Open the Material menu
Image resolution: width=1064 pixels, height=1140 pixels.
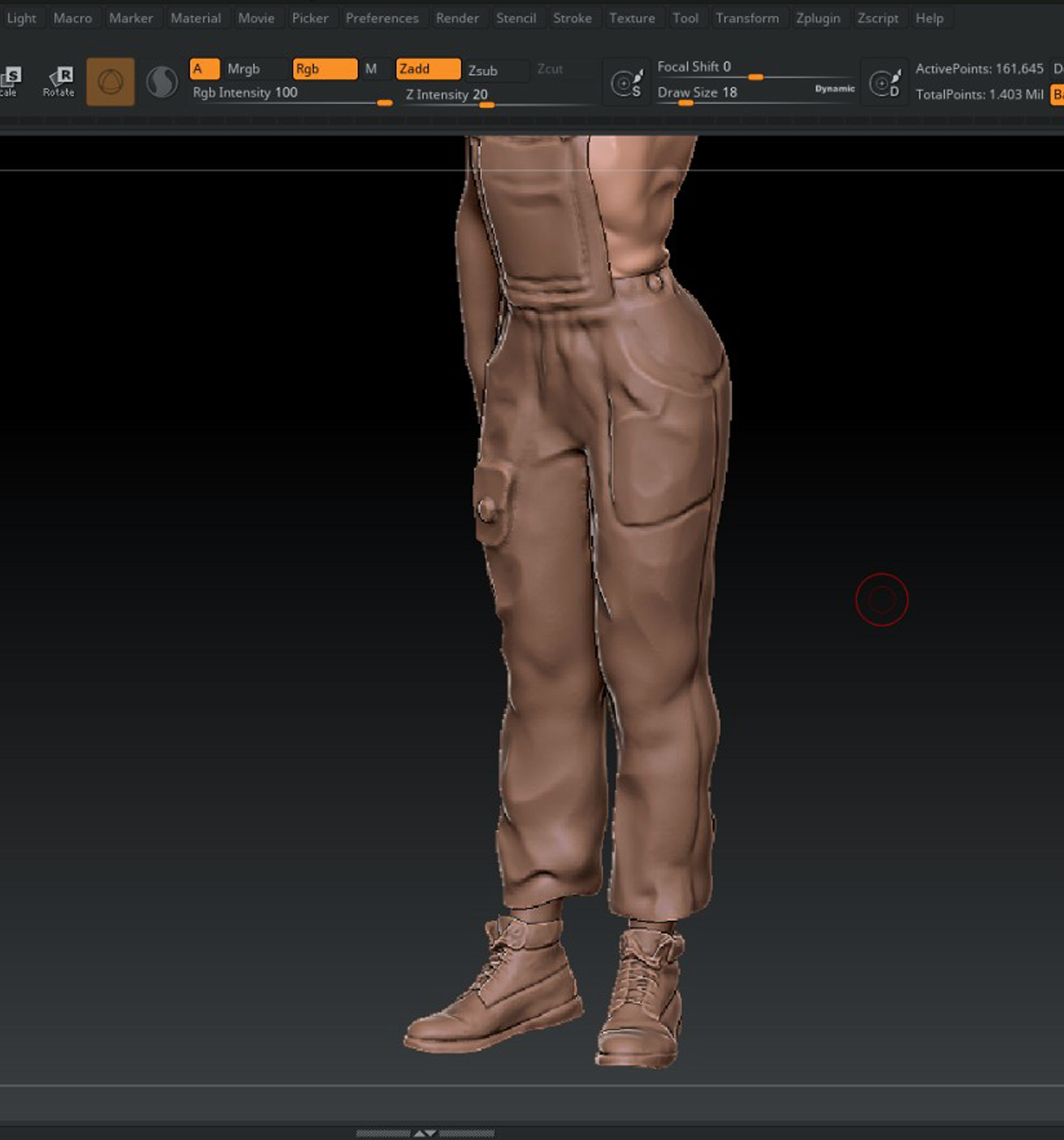point(195,18)
